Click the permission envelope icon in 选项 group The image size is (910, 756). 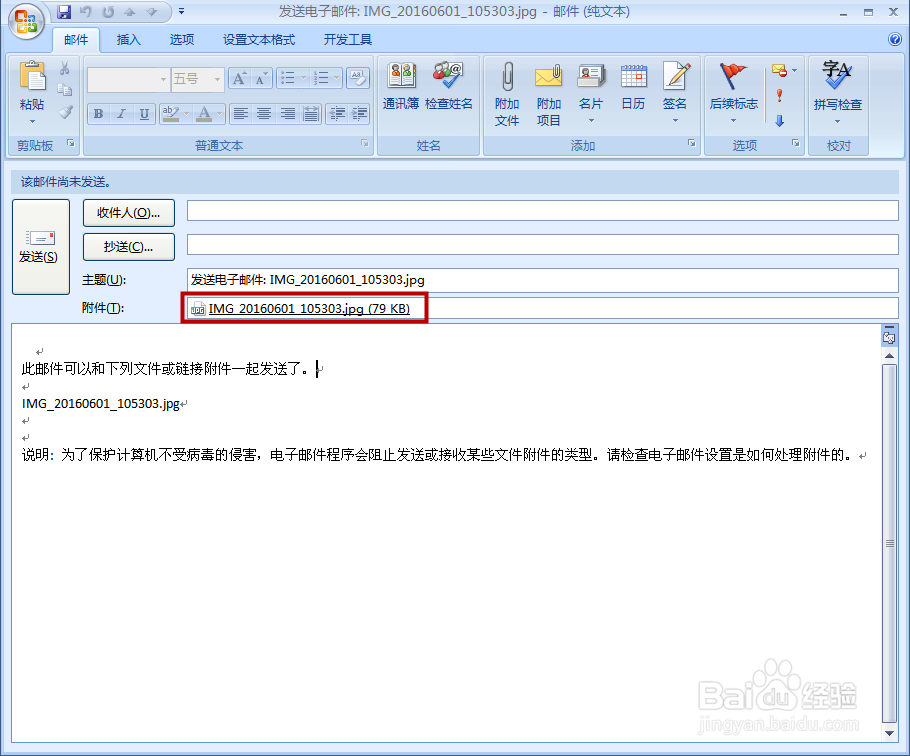pos(779,71)
